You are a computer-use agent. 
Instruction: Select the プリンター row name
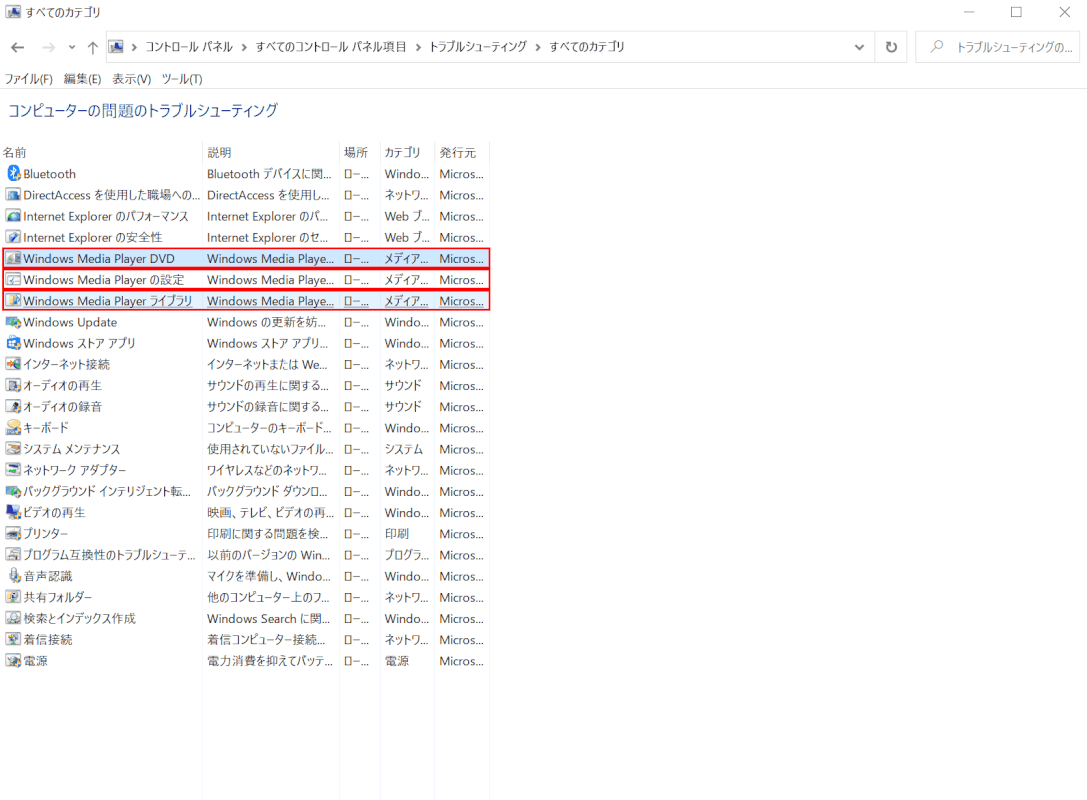(x=46, y=534)
